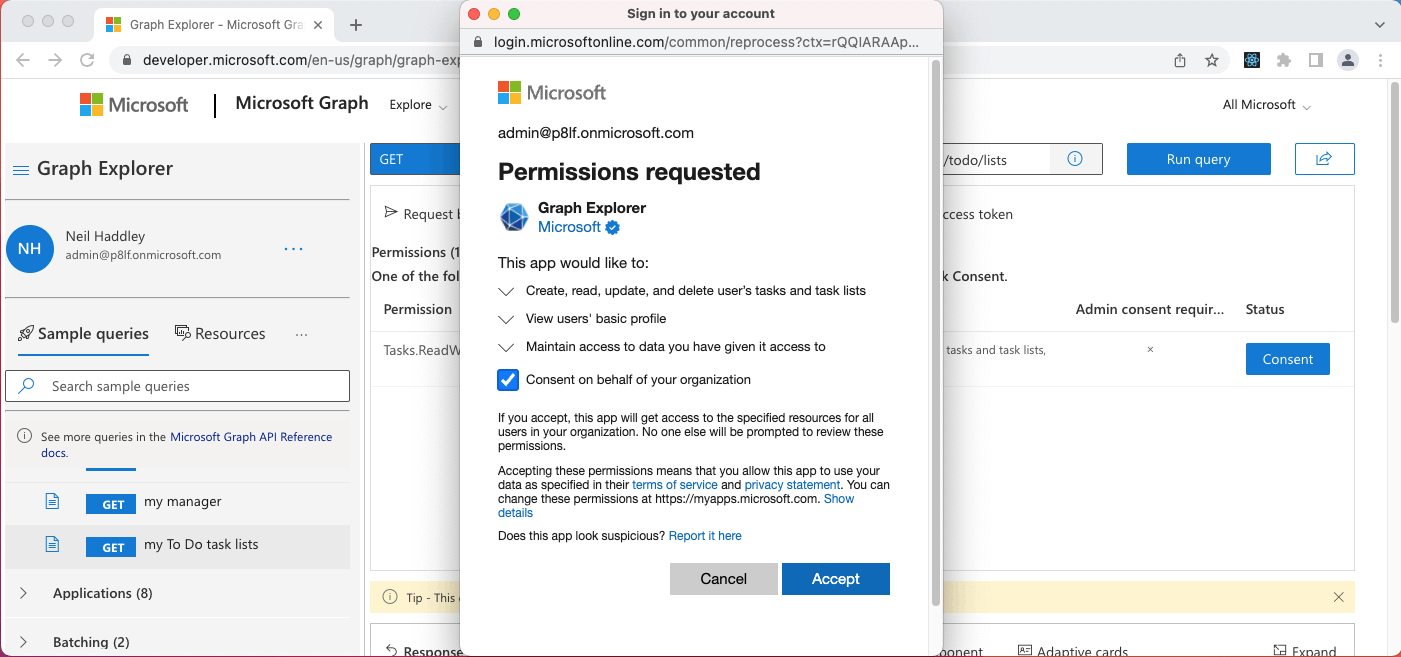Open the Chrome profile avatar icon
This screenshot has height=657, width=1401.
(1348, 60)
